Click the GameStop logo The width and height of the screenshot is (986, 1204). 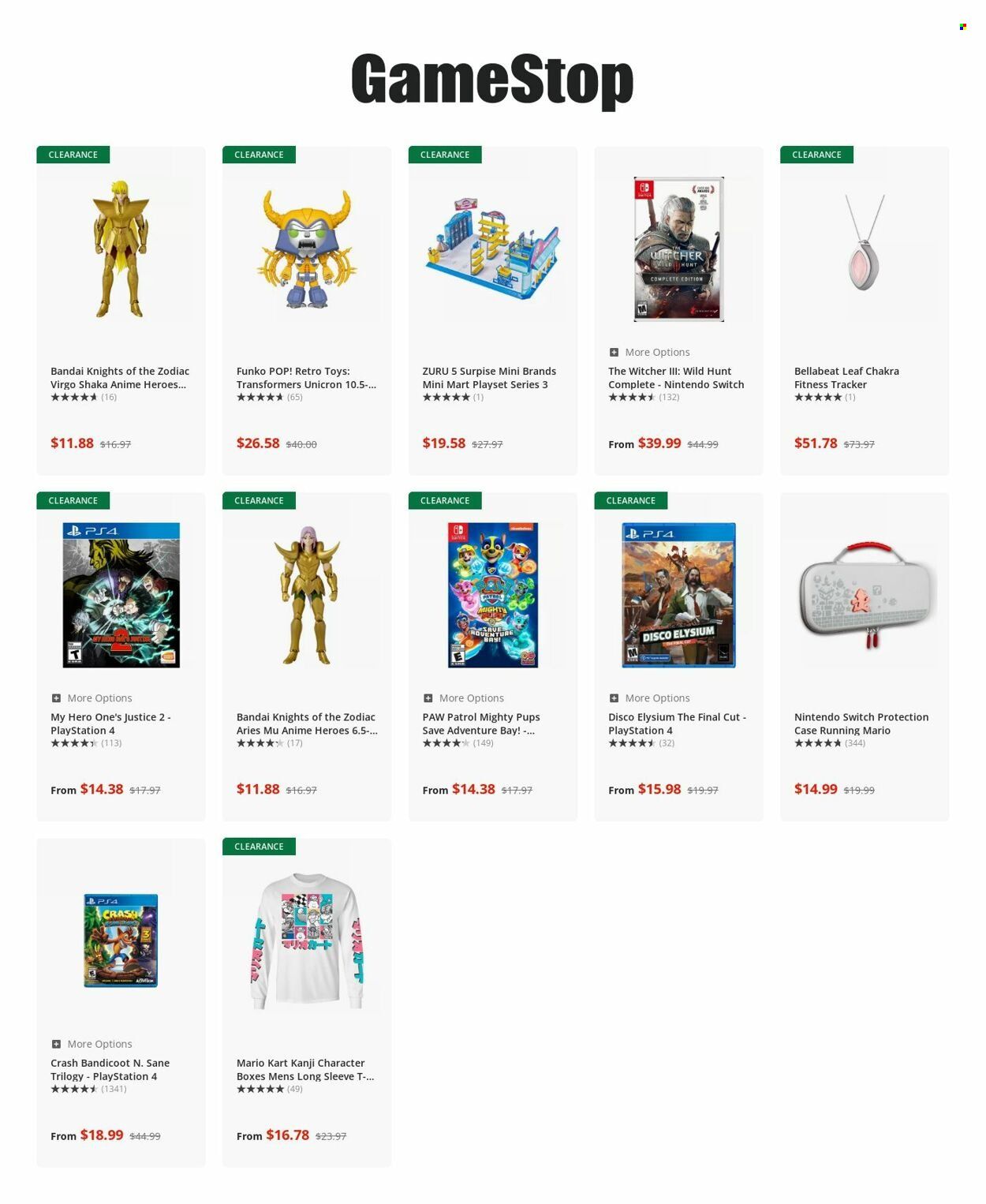(x=492, y=80)
